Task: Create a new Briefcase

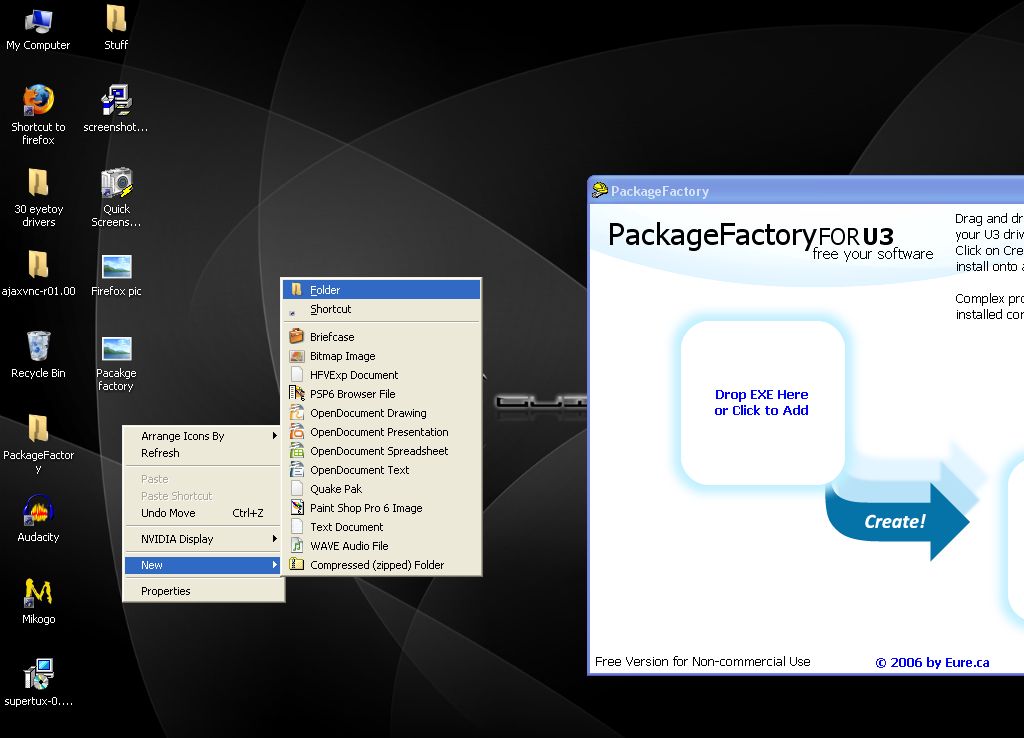Action: (382, 337)
